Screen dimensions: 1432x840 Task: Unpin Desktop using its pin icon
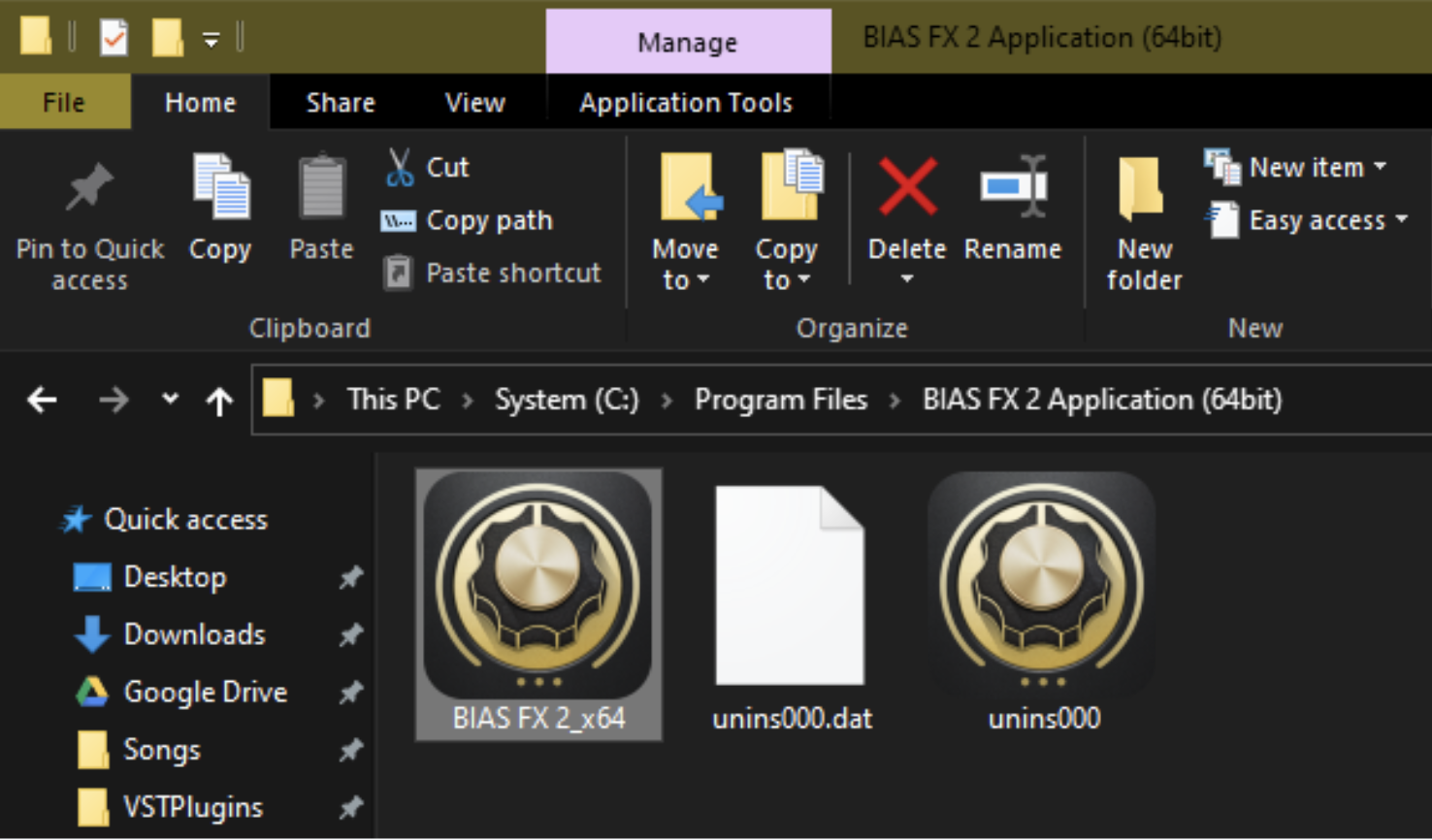click(x=350, y=577)
